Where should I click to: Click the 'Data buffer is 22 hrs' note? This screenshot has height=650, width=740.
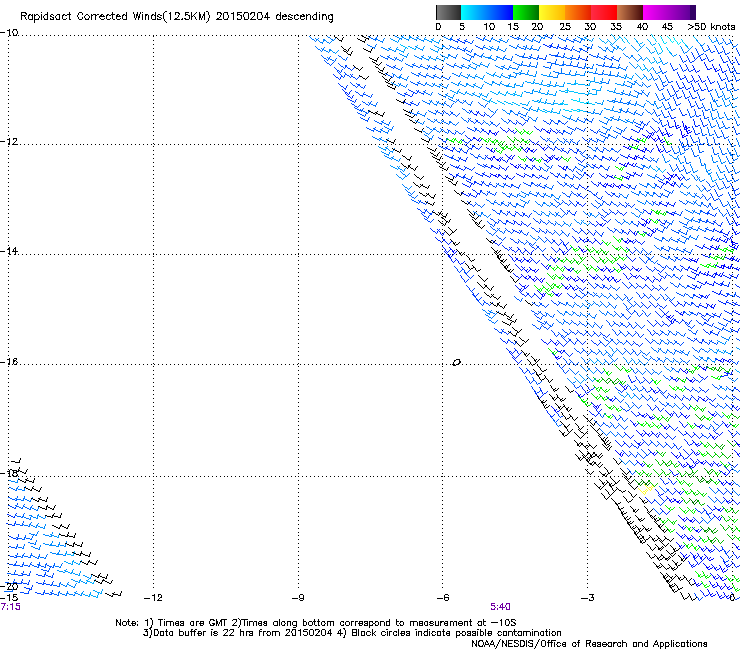[352, 633]
